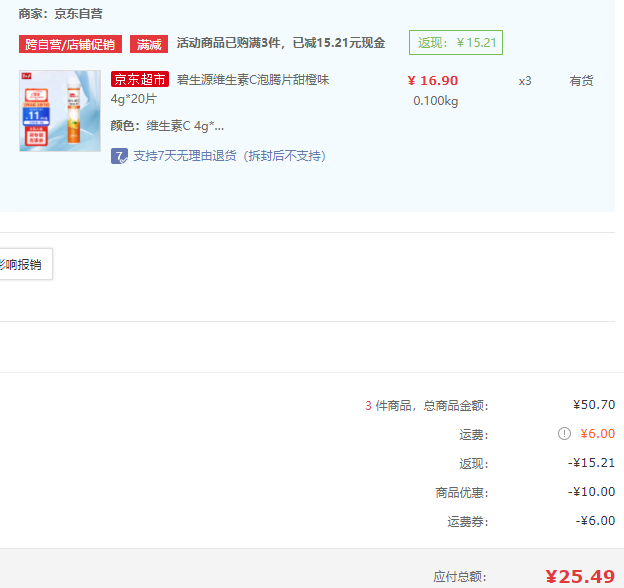The height and width of the screenshot is (588, 624).
Task: Open the 碧生源维生素C泡腾片甜橙味 product link
Action: [253, 80]
